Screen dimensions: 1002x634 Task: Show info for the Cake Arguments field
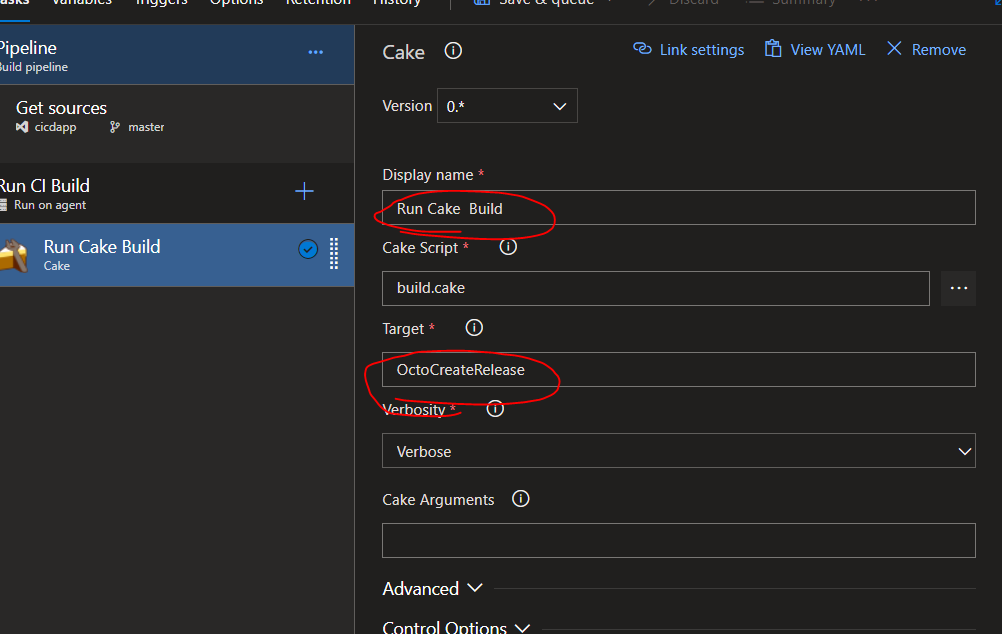(520, 499)
